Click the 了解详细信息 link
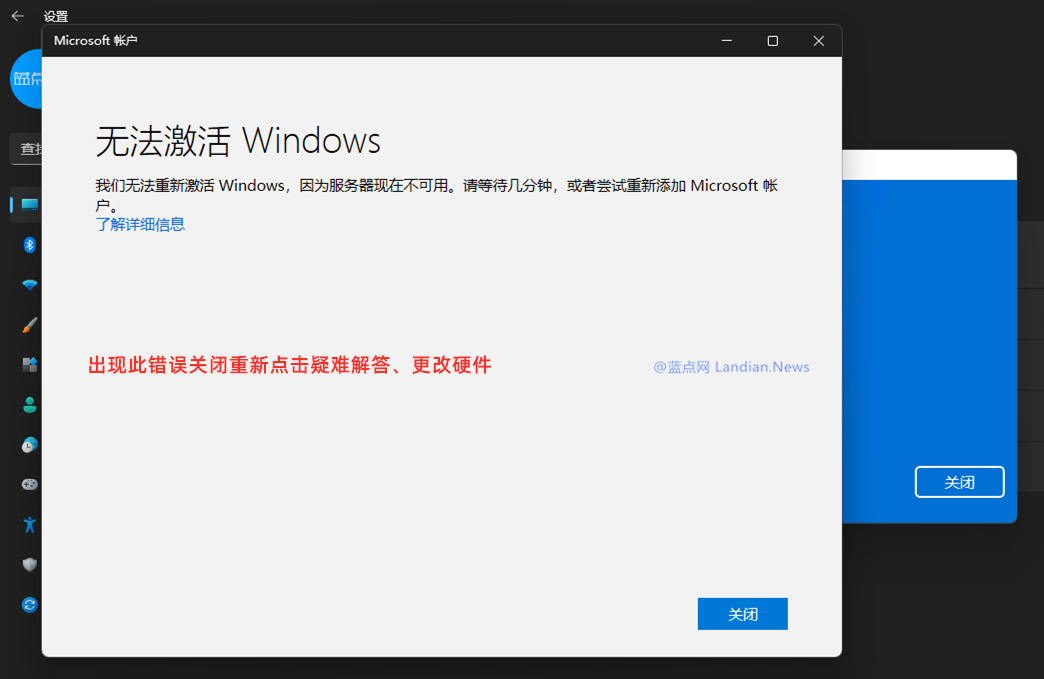1044x679 pixels. [x=140, y=224]
